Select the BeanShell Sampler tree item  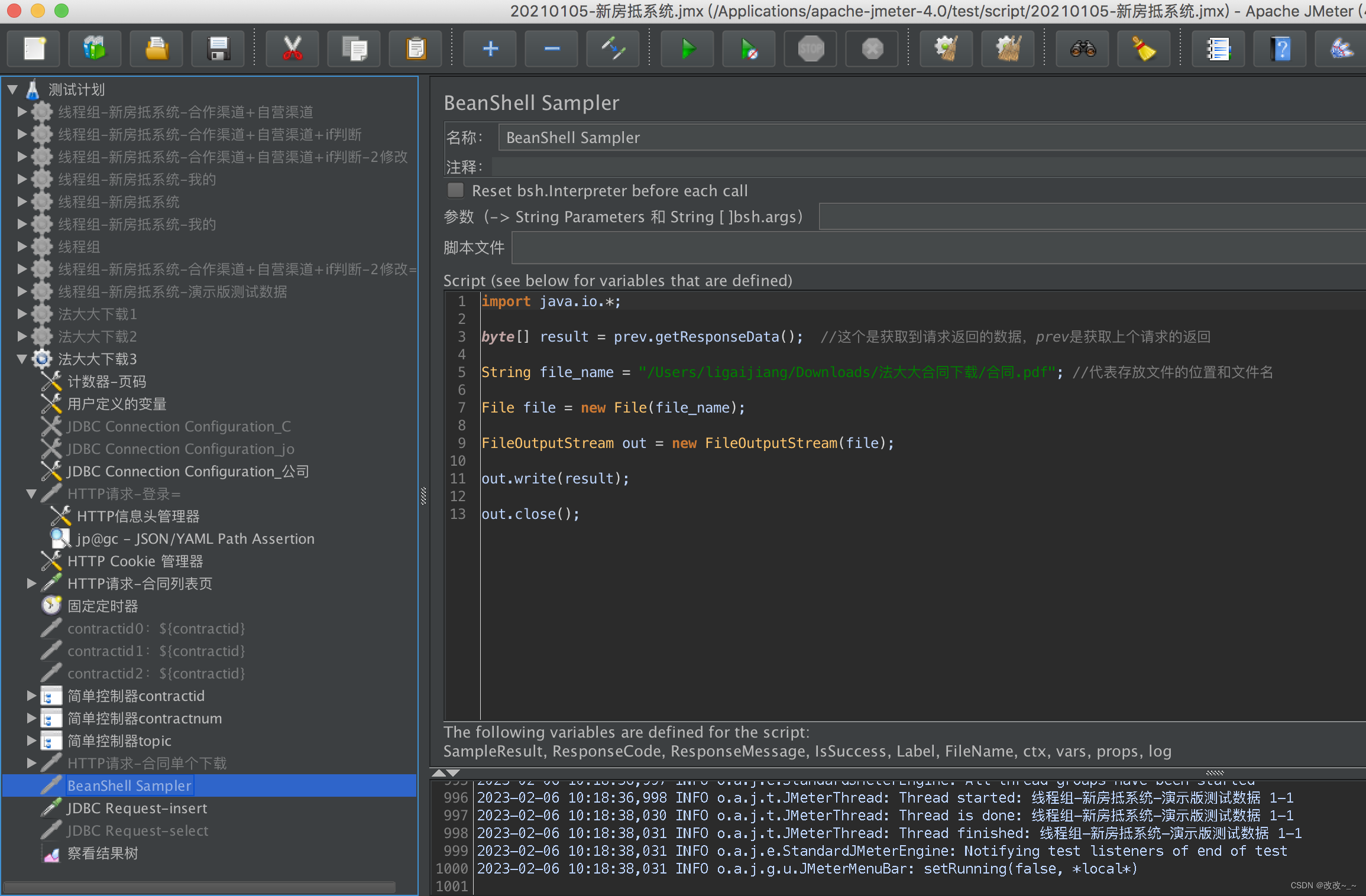click(x=130, y=785)
